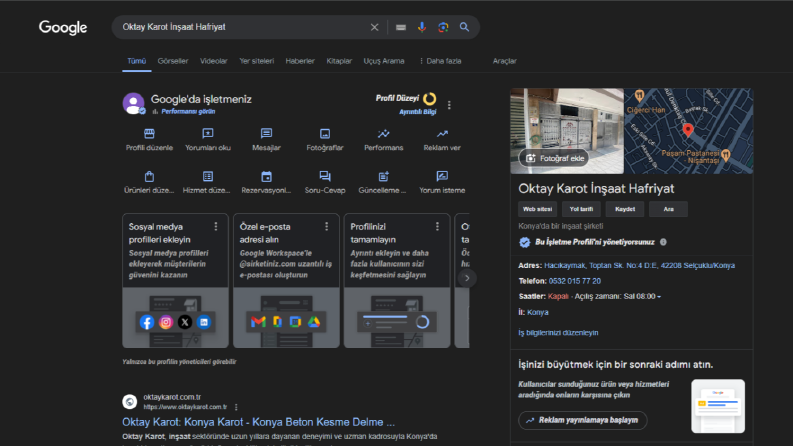
Task: Click Reklam yayınlamaya başlayın button
Action: pos(583,420)
